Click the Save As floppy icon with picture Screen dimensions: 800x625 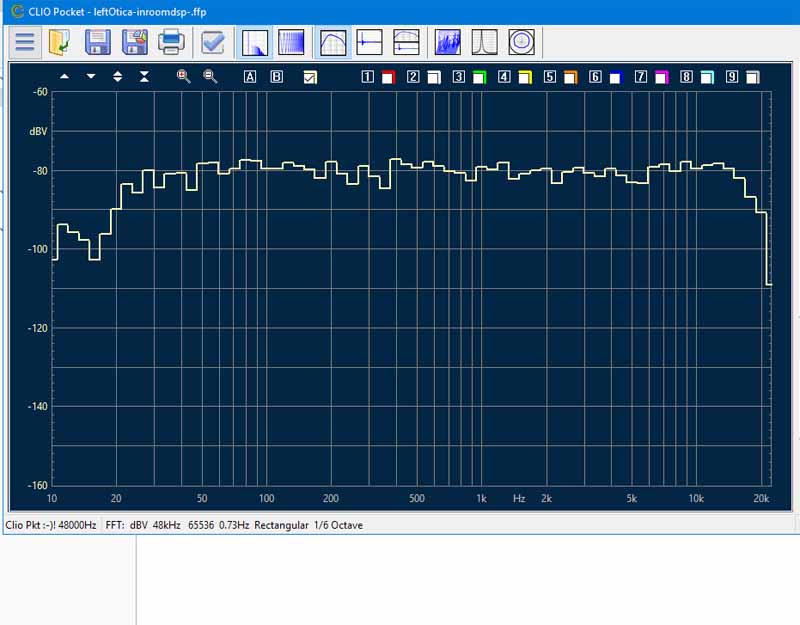(135, 42)
